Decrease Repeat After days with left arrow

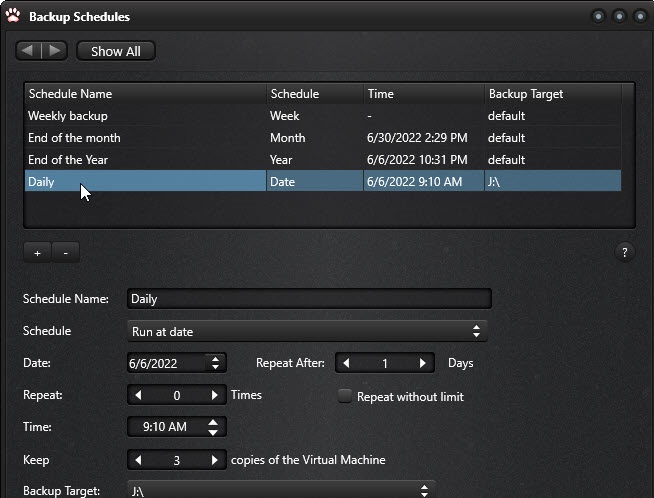pyautogui.click(x=346, y=363)
